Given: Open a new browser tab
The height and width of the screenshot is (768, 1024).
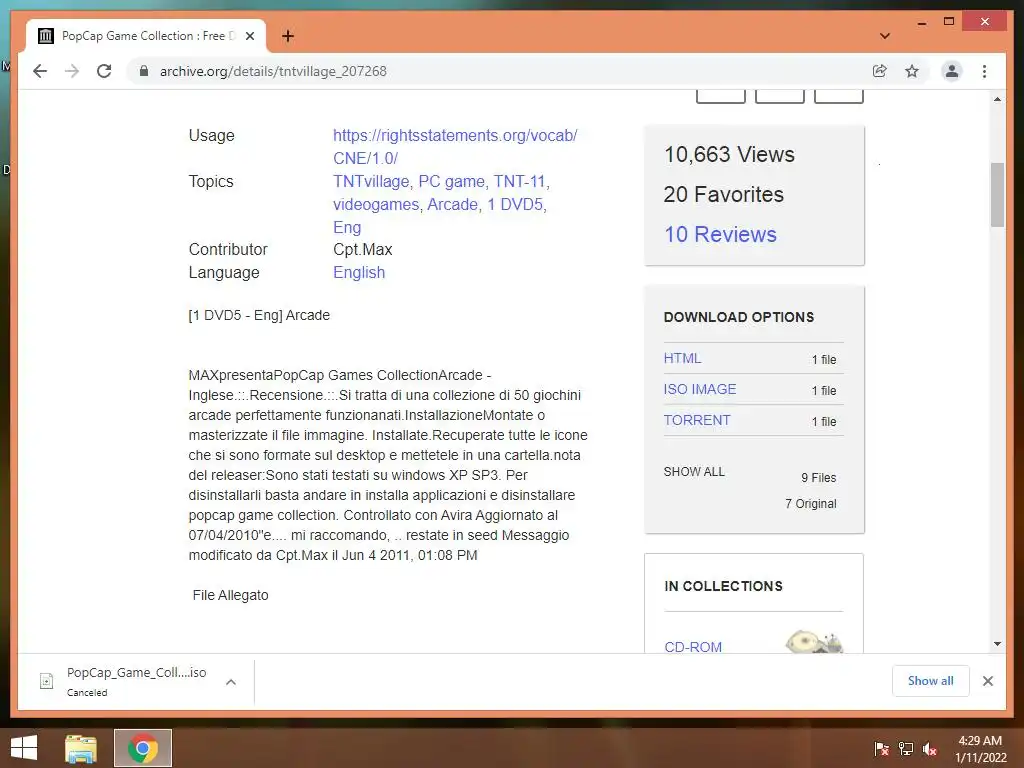Looking at the screenshot, I should point(288,36).
